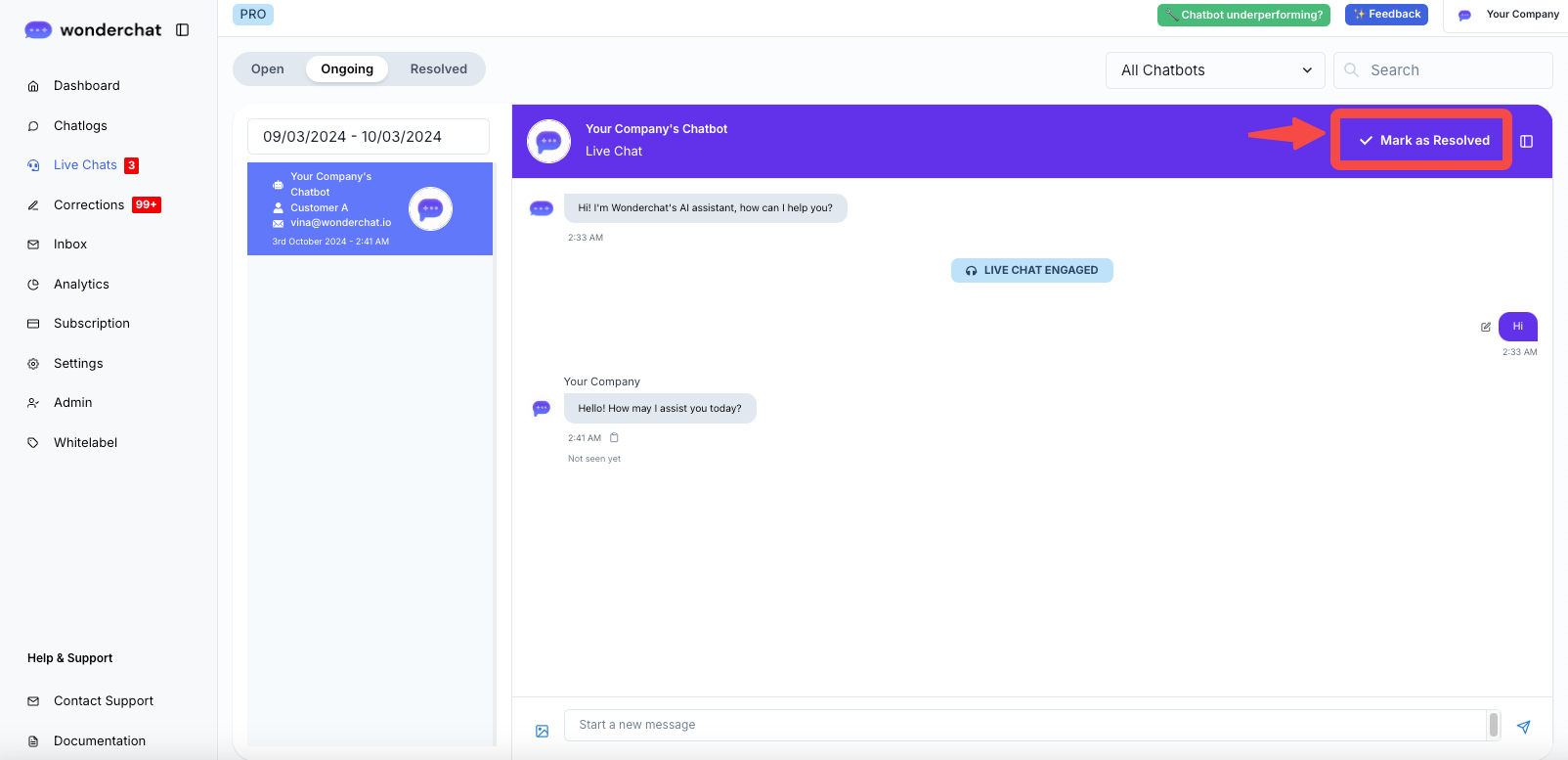Switch to the Resolved tab
This screenshot has width=1568, height=760.
[x=438, y=69]
